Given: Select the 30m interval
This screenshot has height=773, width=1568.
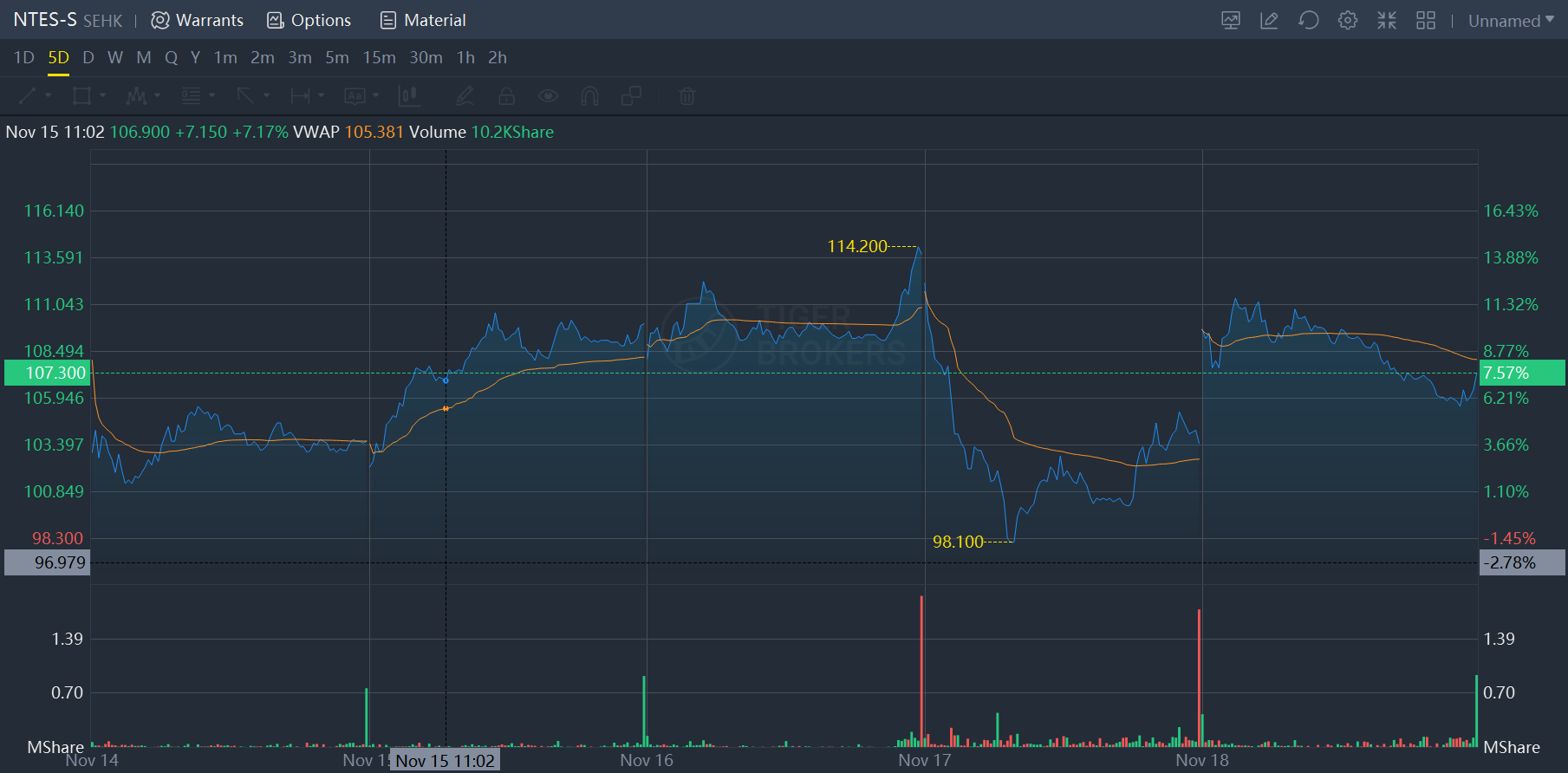Looking at the screenshot, I should click(426, 57).
